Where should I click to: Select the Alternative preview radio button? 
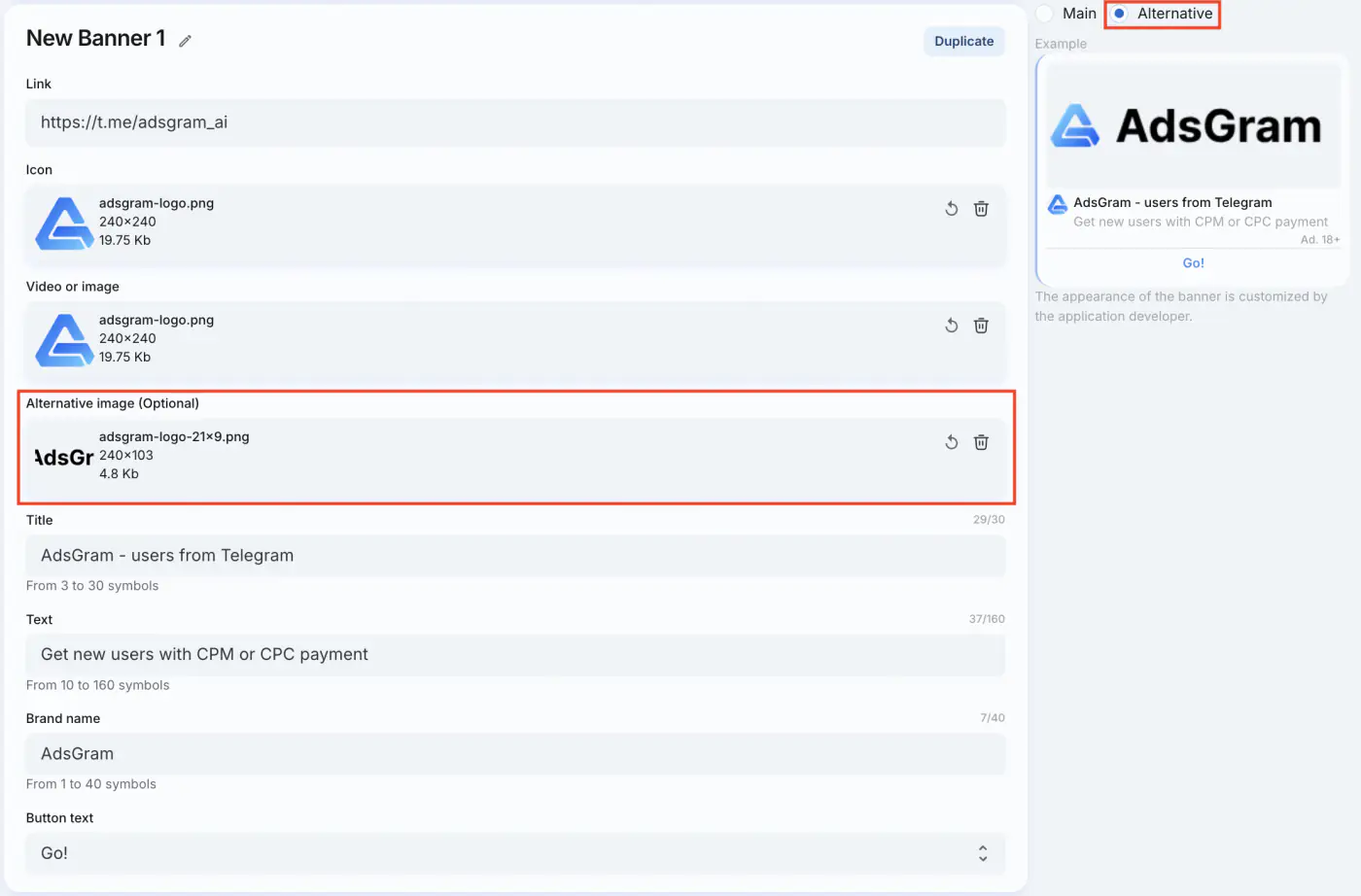point(1120,14)
